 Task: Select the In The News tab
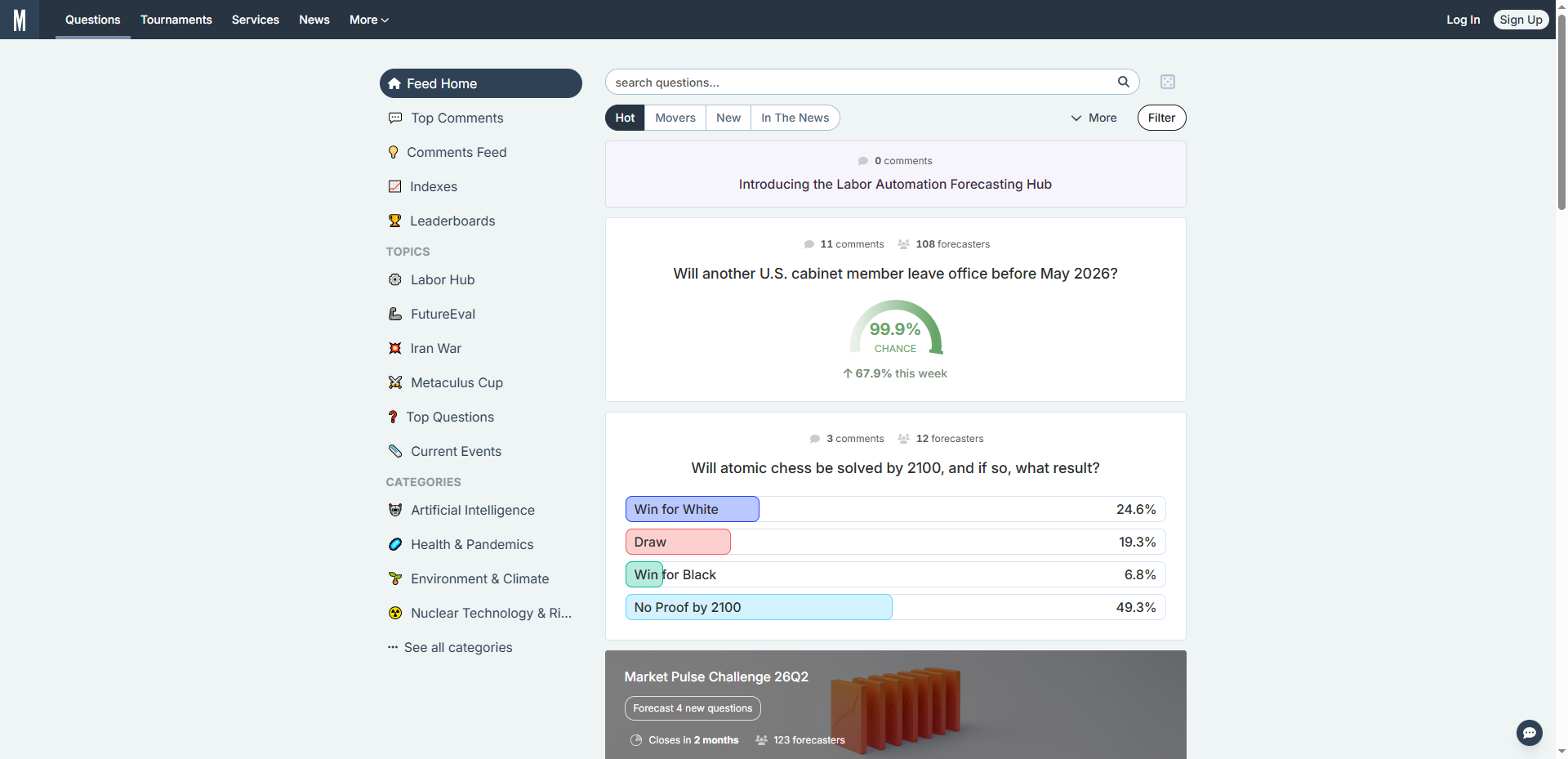pos(795,118)
